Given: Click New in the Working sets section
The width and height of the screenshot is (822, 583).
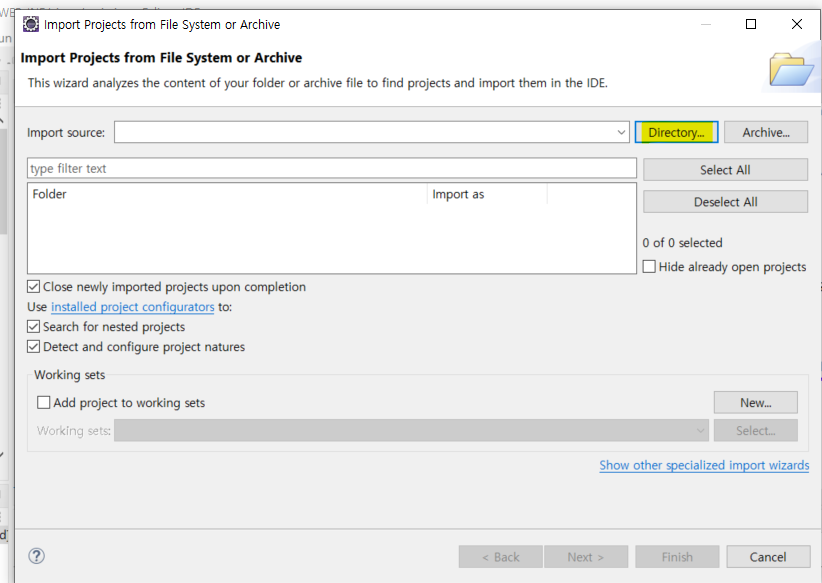Looking at the screenshot, I should tap(755, 402).
